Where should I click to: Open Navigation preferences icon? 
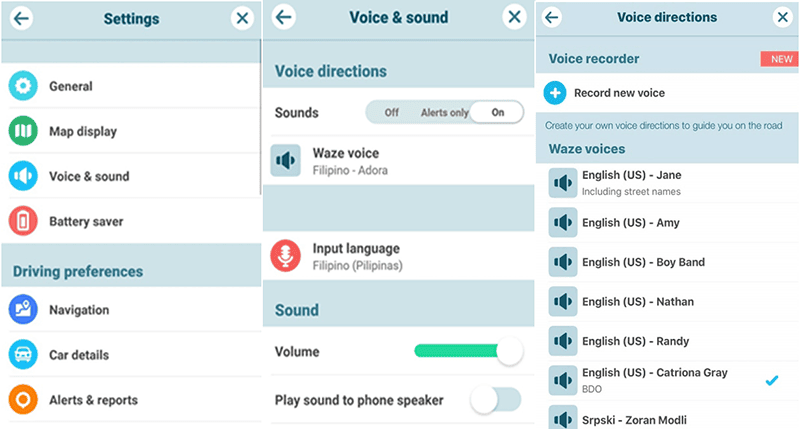pyautogui.click(x=23, y=309)
